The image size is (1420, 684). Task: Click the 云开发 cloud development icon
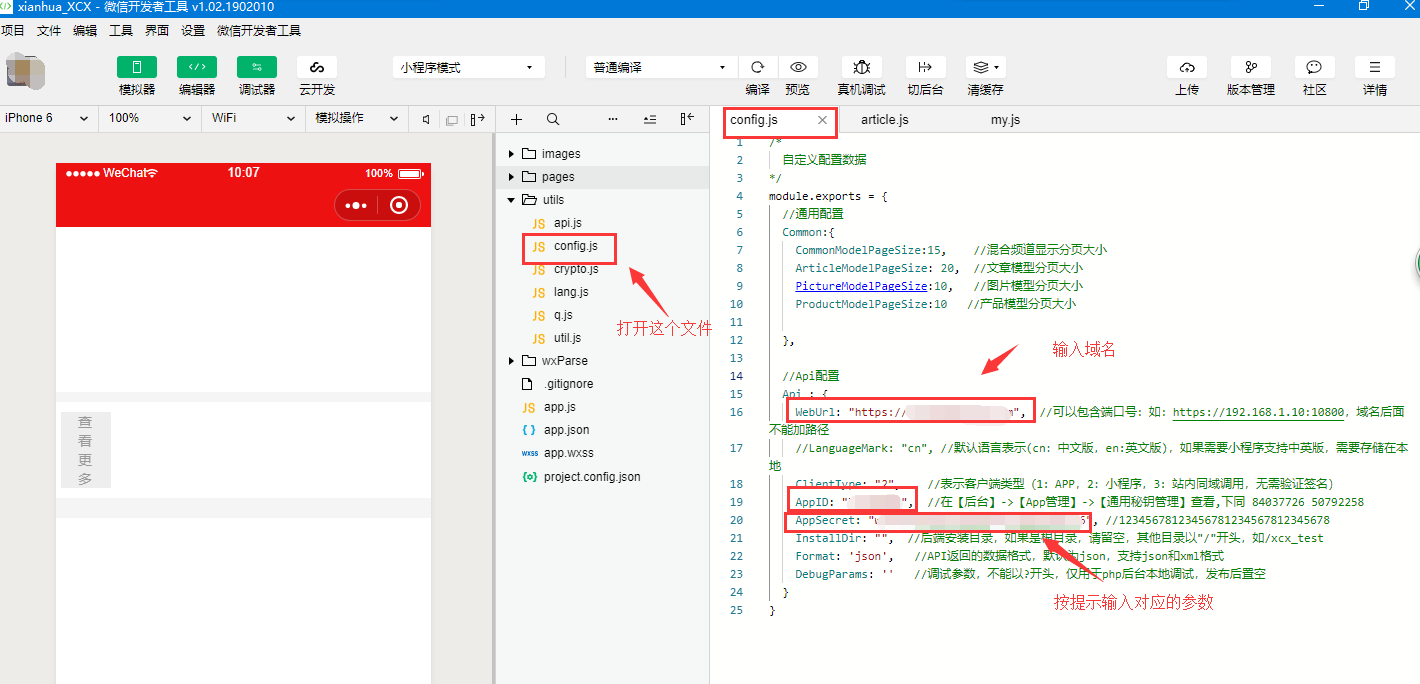(x=317, y=67)
